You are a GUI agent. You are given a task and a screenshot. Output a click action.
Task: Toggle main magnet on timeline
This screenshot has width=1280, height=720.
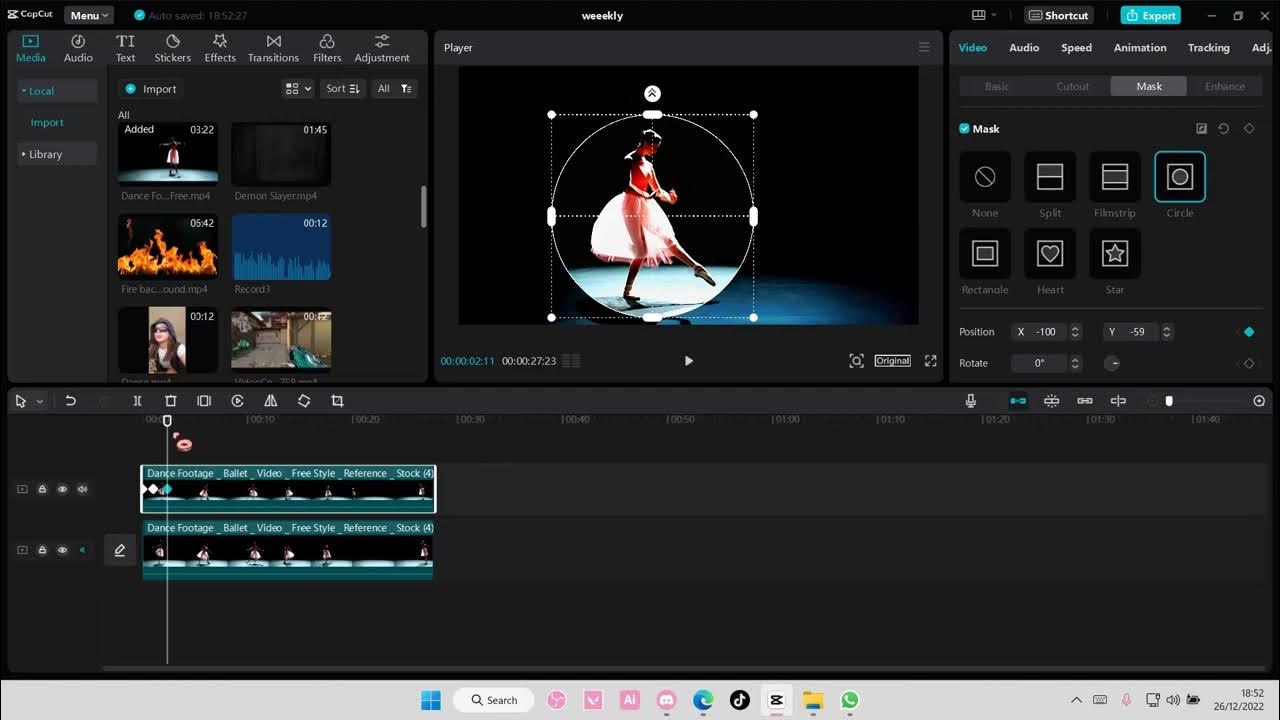[1018, 401]
